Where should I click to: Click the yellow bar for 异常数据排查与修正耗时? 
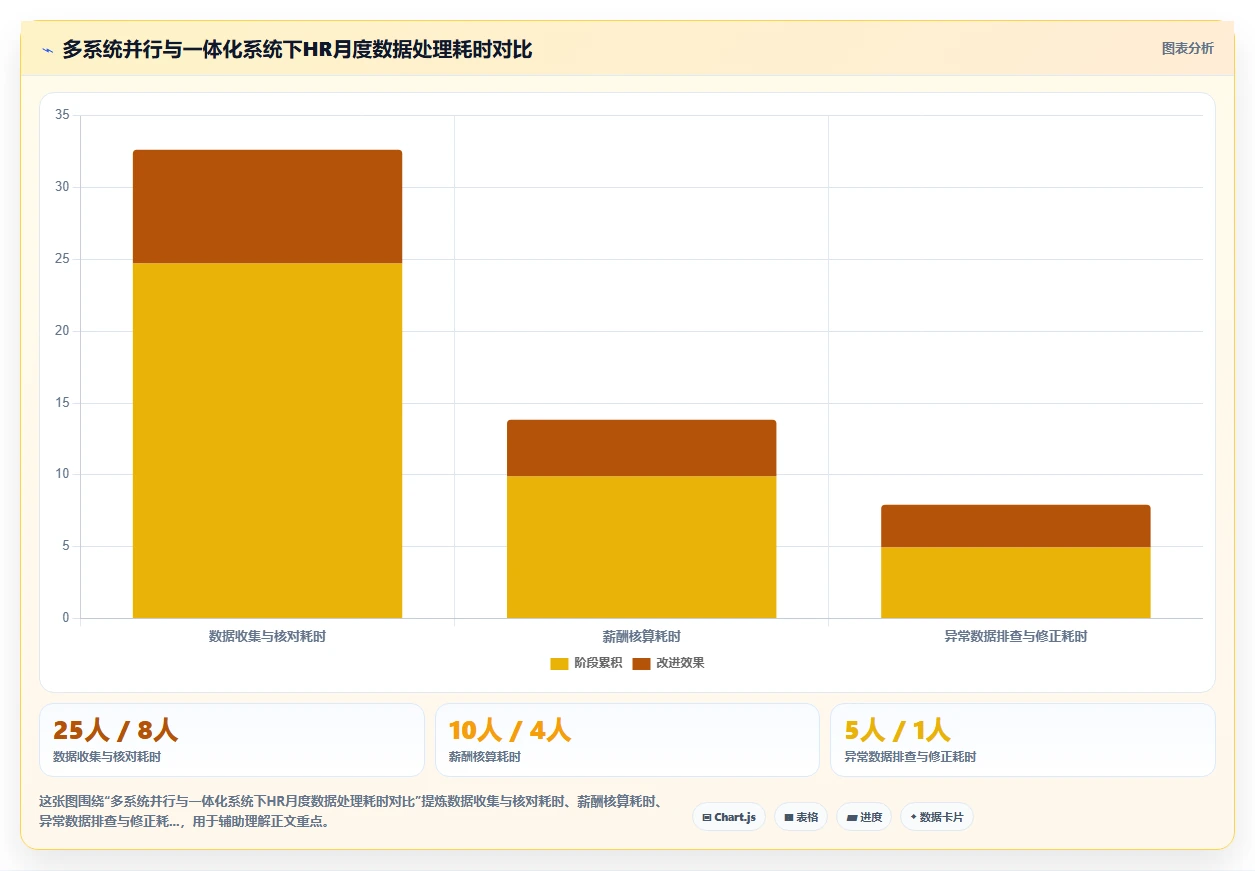coord(1015,583)
